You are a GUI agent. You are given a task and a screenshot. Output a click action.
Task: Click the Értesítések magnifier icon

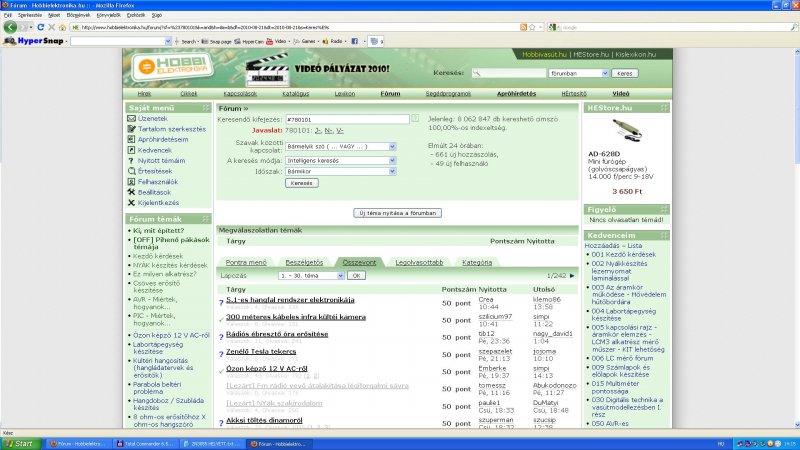131,171
